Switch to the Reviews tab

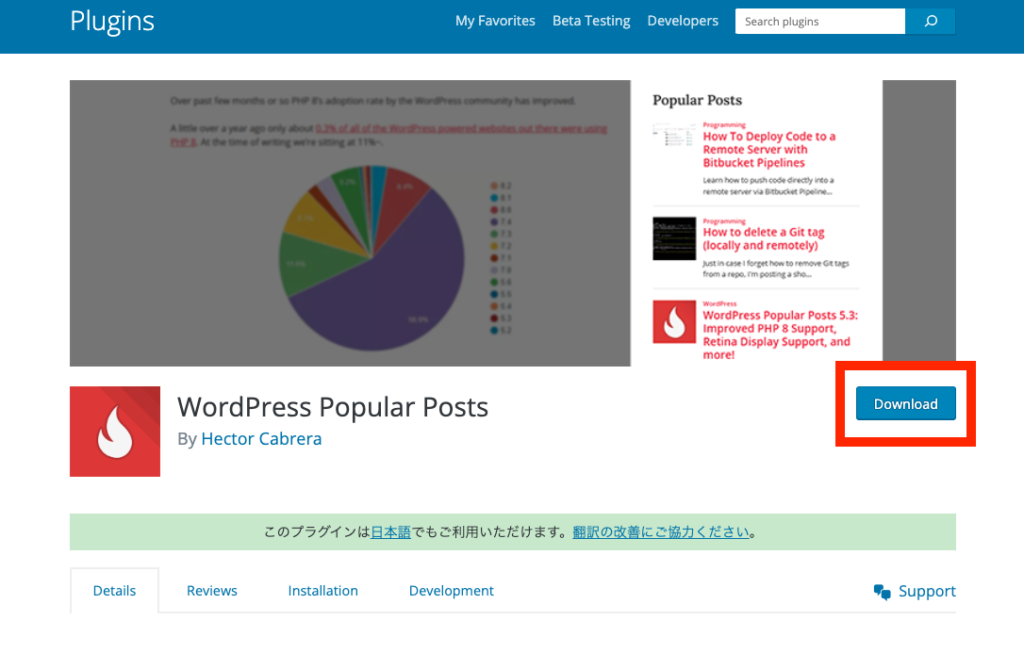[x=212, y=591]
